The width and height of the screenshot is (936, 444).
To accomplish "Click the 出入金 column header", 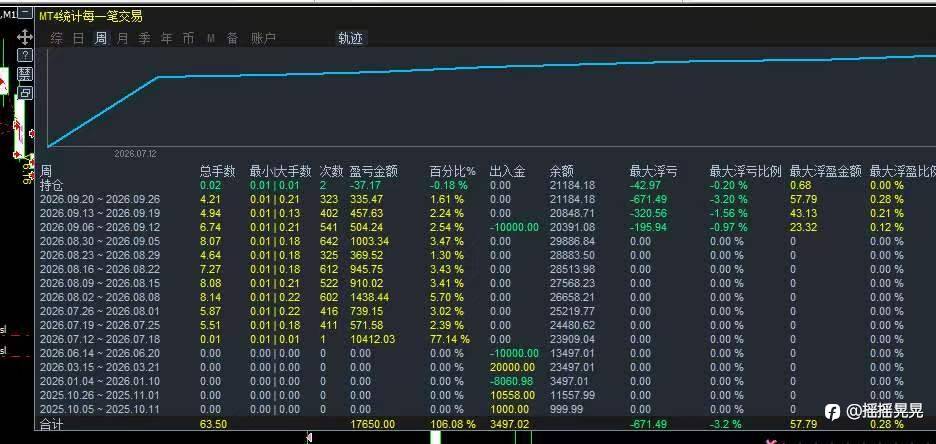I will (507, 172).
